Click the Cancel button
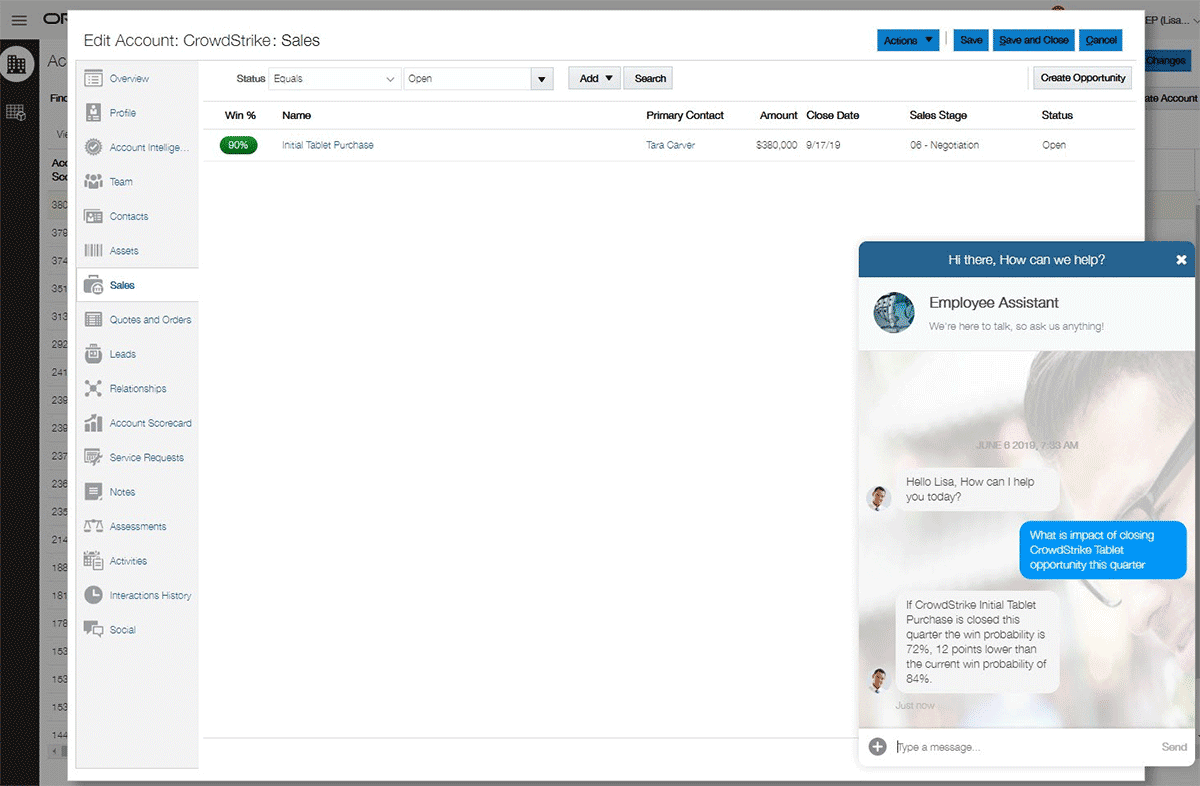This screenshot has width=1200, height=786. (x=1101, y=40)
